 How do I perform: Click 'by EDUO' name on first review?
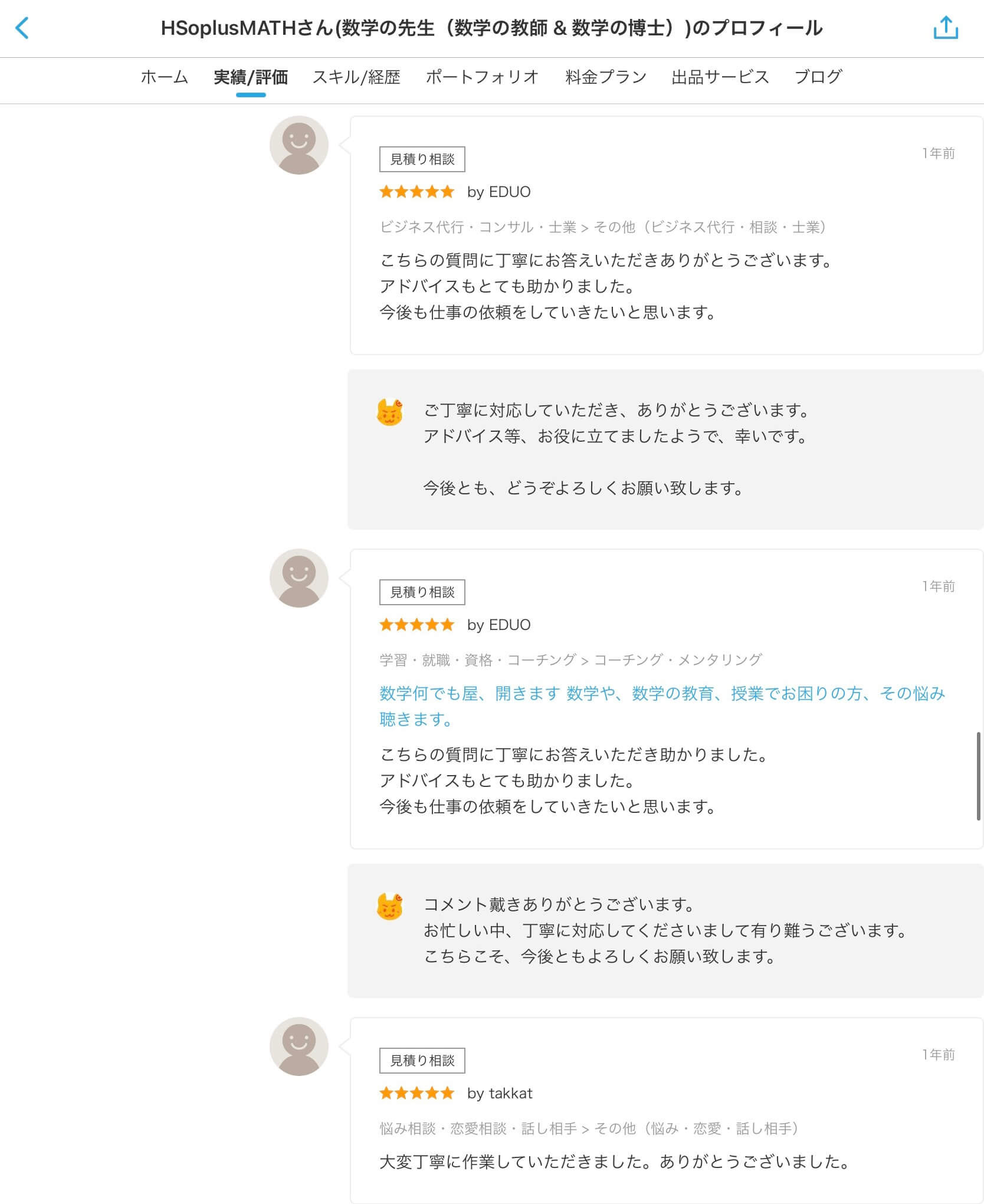499,192
